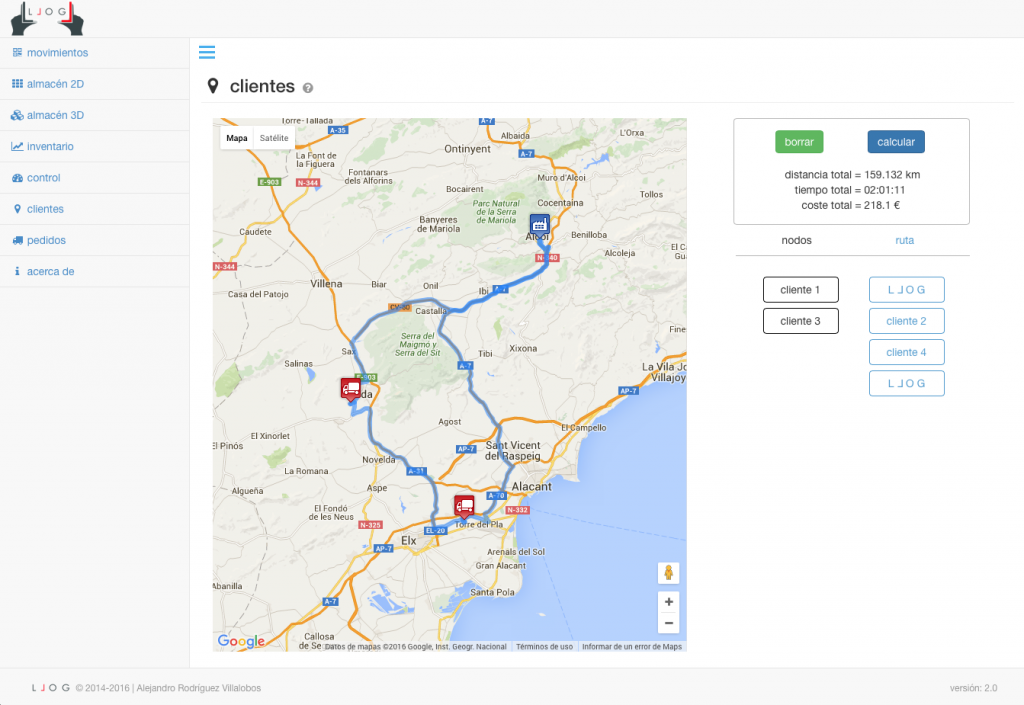Image resolution: width=1024 pixels, height=705 pixels.
Task: Open almacén 3D using its cubes icon
Action: (16, 115)
